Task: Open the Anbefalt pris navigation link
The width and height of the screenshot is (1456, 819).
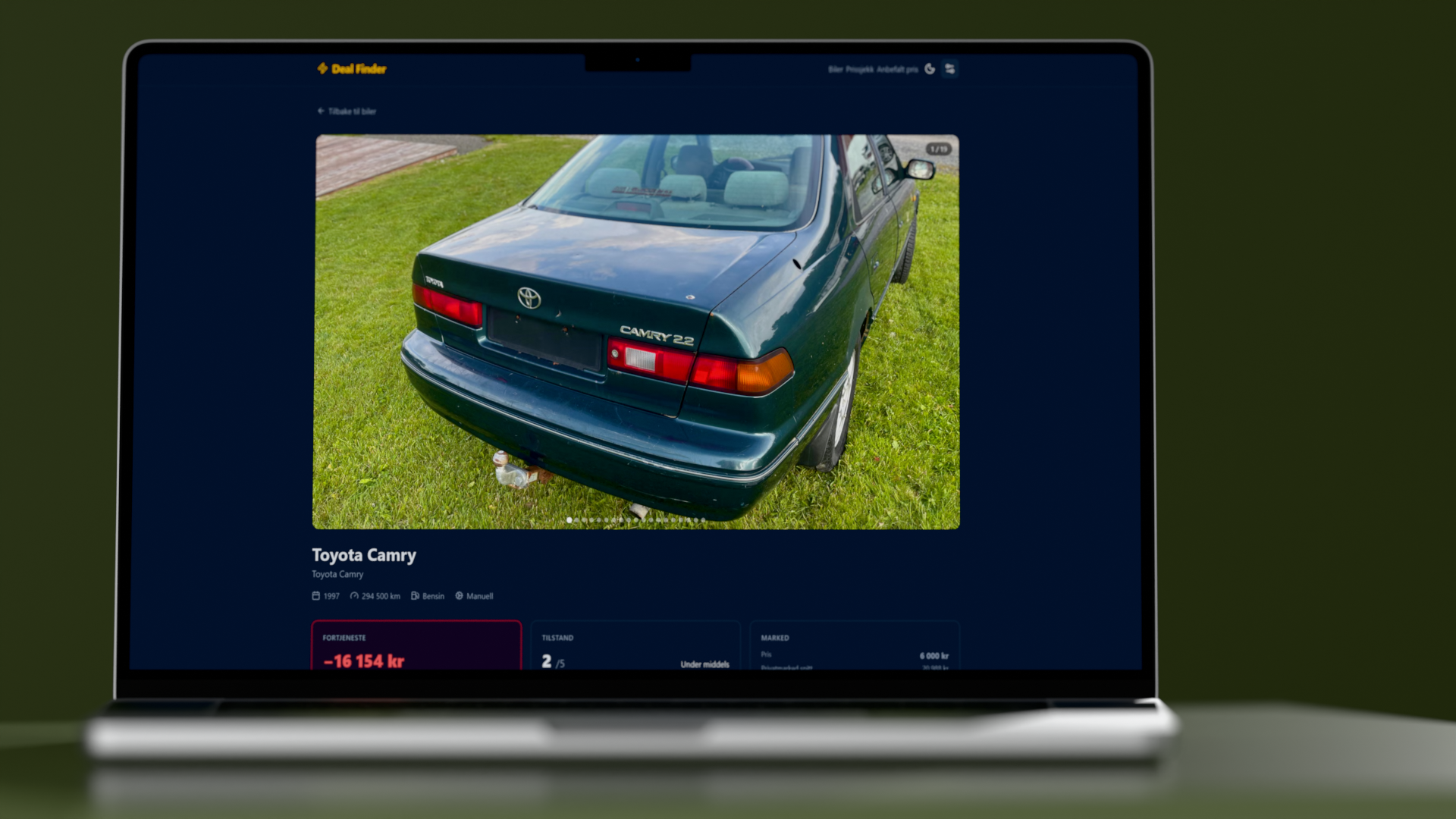Action: click(x=897, y=70)
